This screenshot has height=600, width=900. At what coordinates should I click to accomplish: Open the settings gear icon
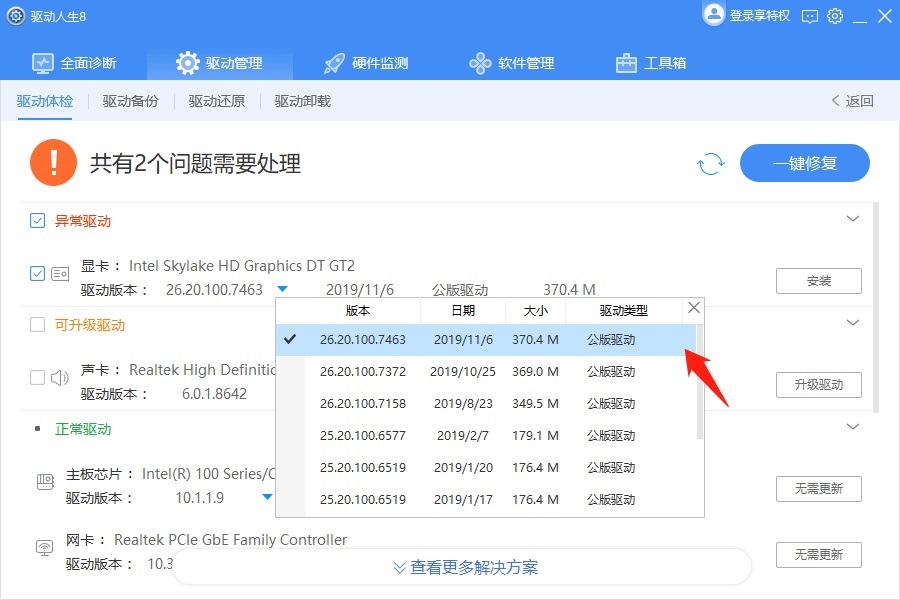[x=835, y=16]
